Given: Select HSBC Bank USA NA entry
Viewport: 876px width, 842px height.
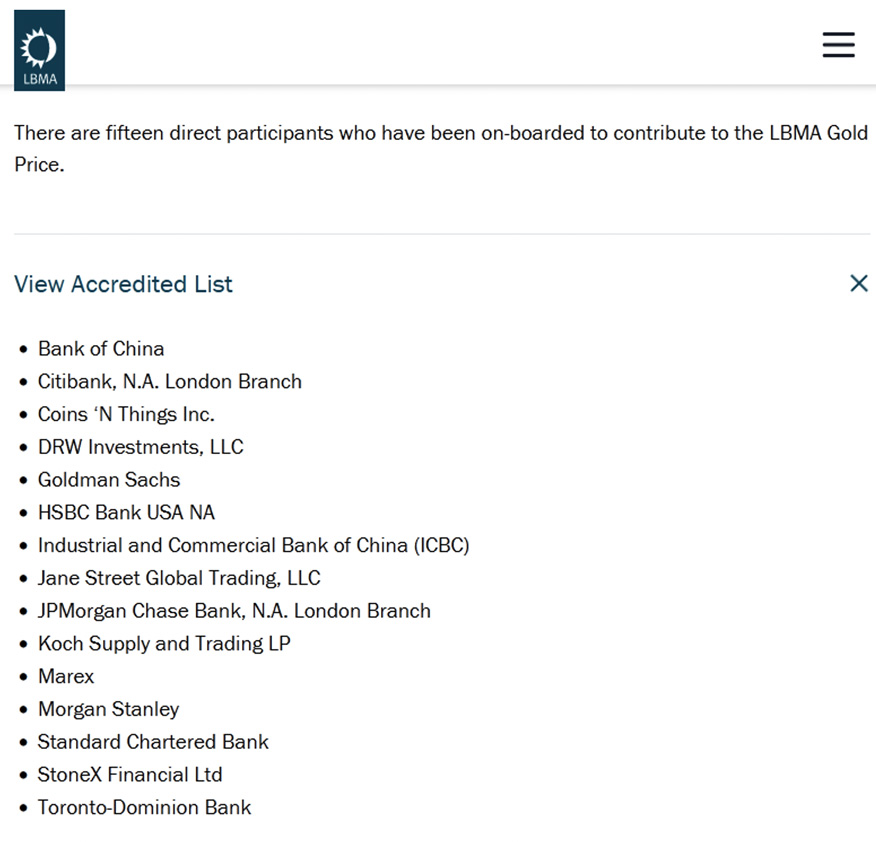Looking at the screenshot, I should click(126, 513).
